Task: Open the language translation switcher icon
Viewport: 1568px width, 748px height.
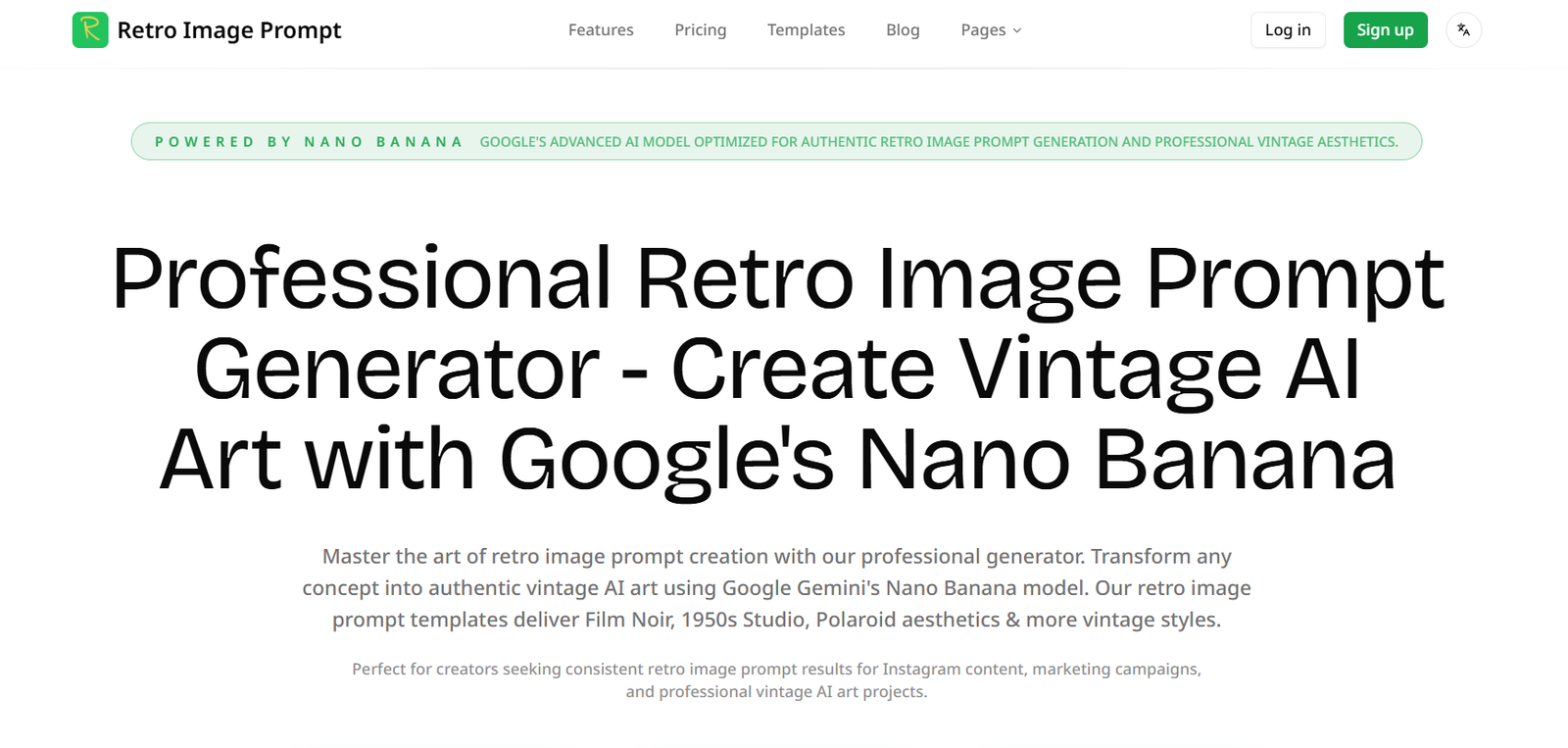Action: [x=1463, y=30]
